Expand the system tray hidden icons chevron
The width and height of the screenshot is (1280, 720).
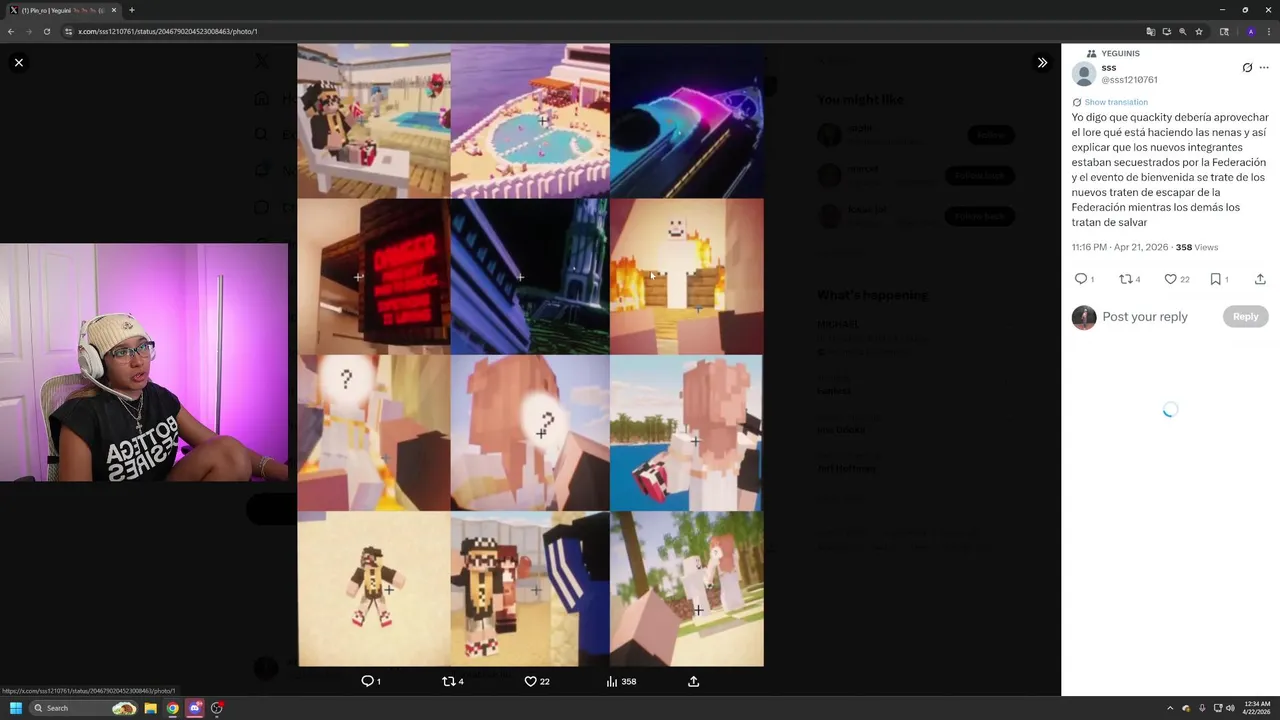pyautogui.click(x=1170, y=708)
